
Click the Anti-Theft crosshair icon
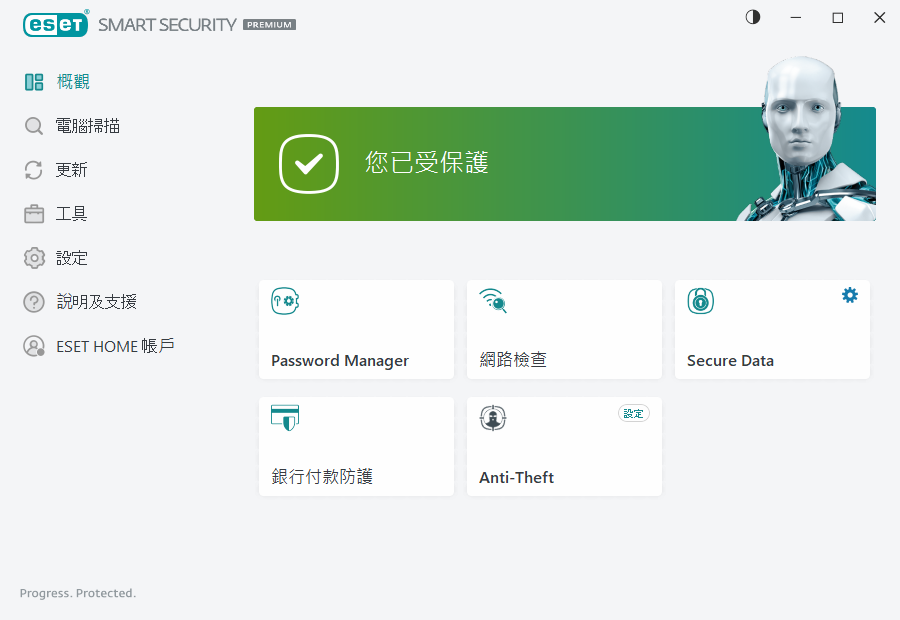(x=493, y=417)
